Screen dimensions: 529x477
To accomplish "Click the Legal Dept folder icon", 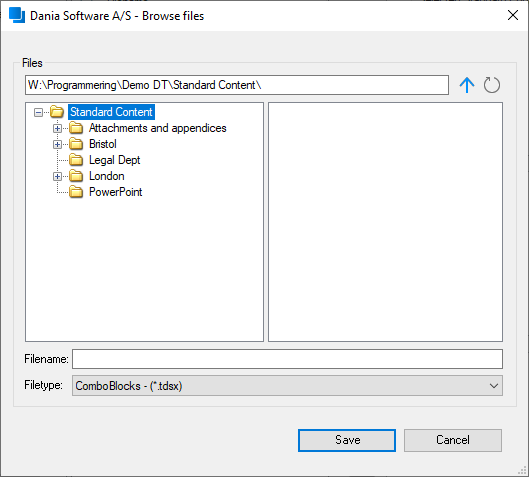I will pos(76,160).
